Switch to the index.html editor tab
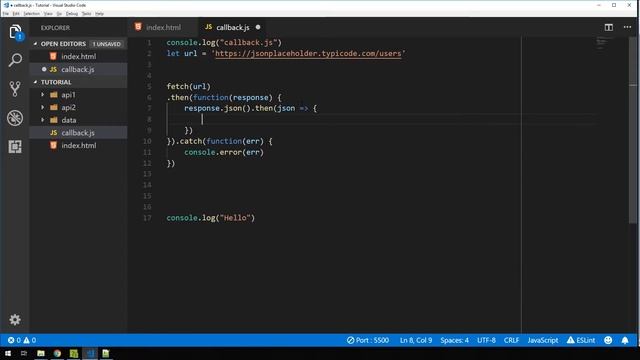Viewport: 640px width, 360px height. click(163, 27)
